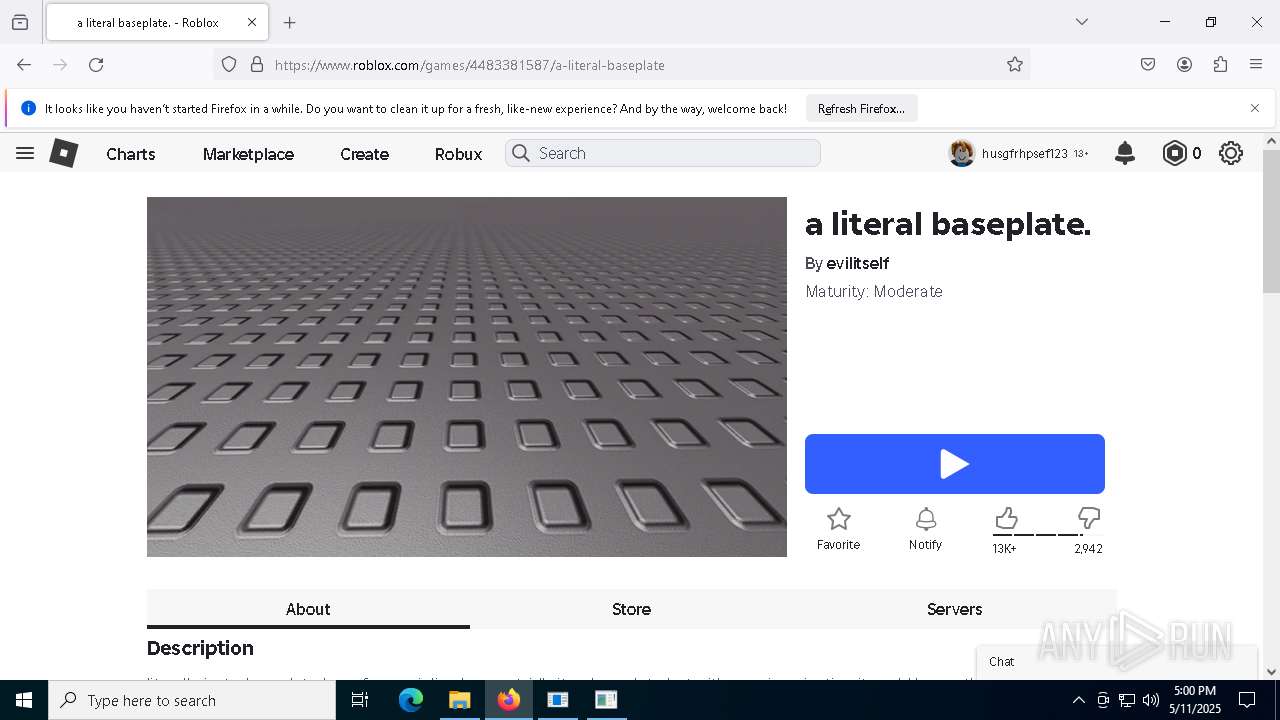Open the Roblox hamburger navigation menu
Screen dimensions: 1280x720
click(x=25, y=153)
